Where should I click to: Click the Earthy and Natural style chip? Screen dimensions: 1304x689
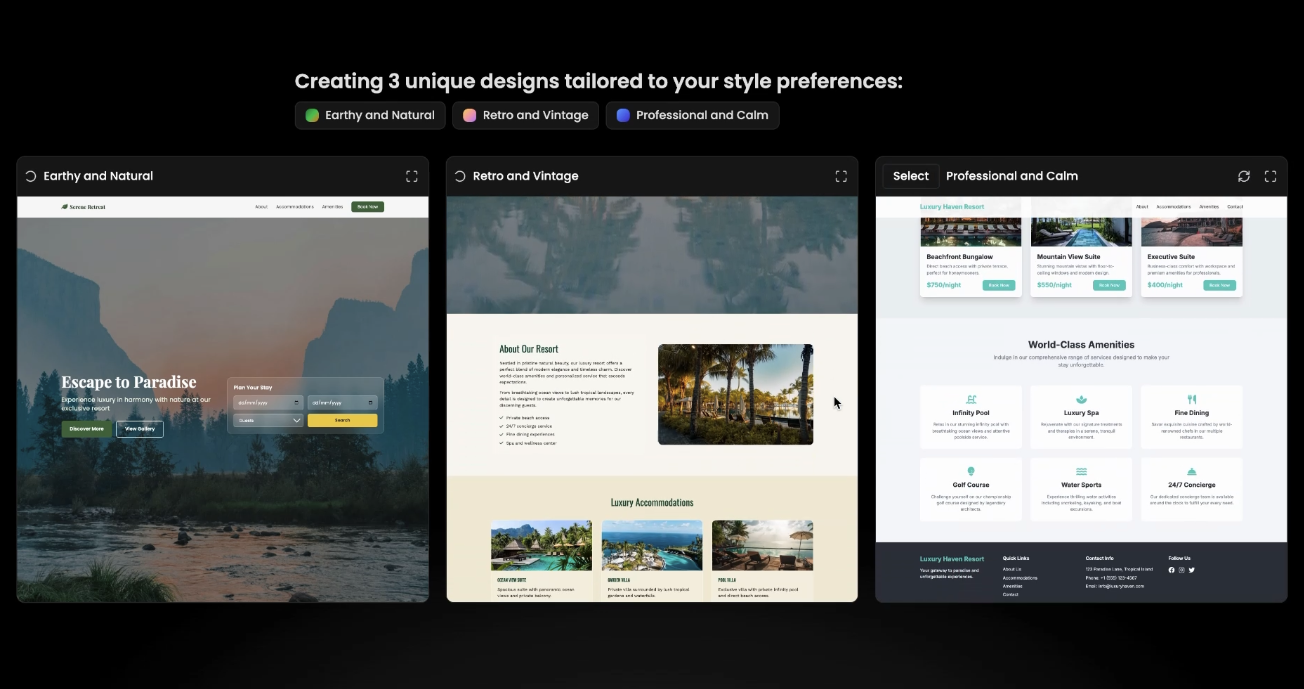(370, 115)
